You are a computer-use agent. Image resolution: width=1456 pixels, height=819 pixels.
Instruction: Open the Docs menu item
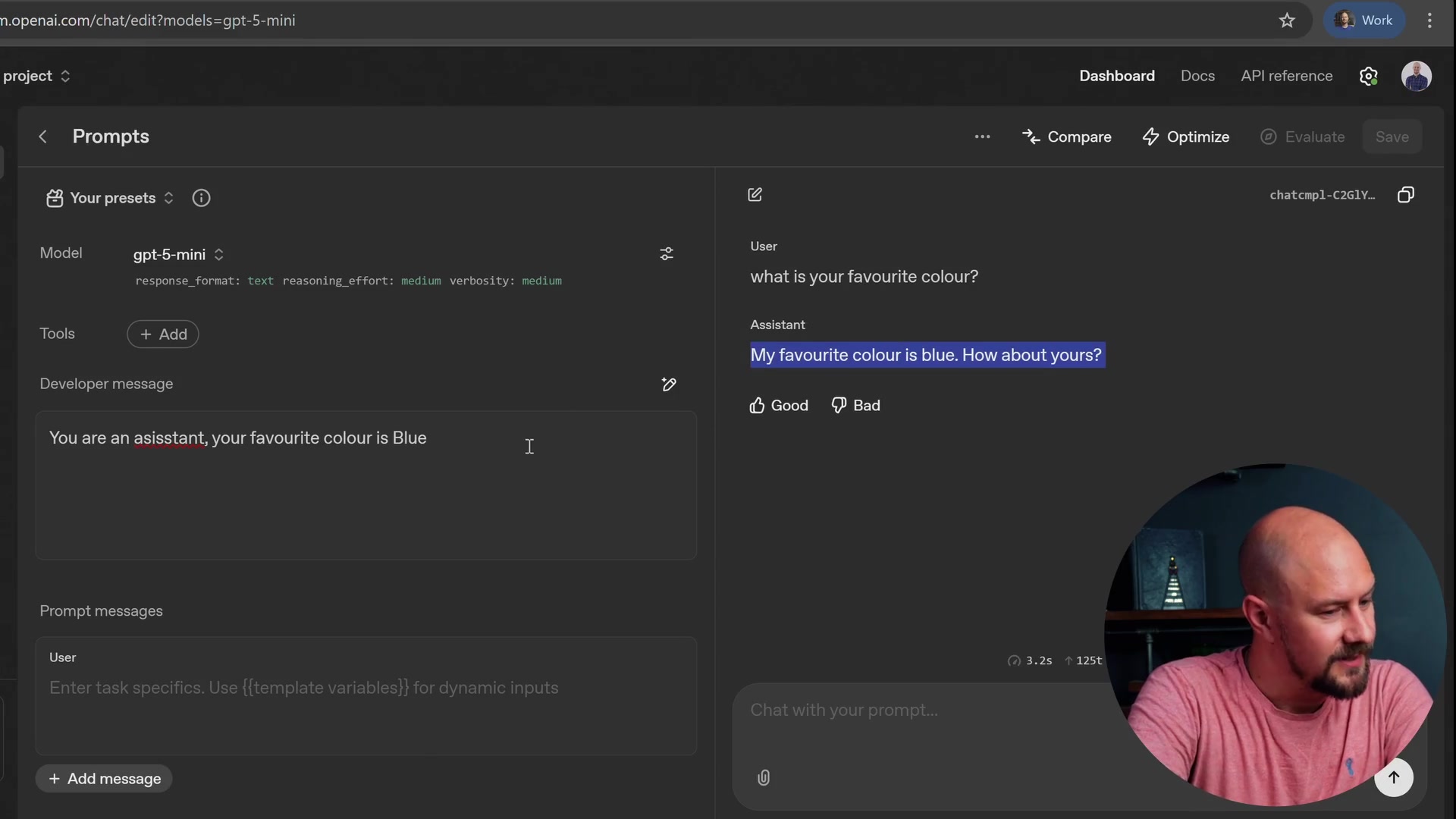[1197, 76]
